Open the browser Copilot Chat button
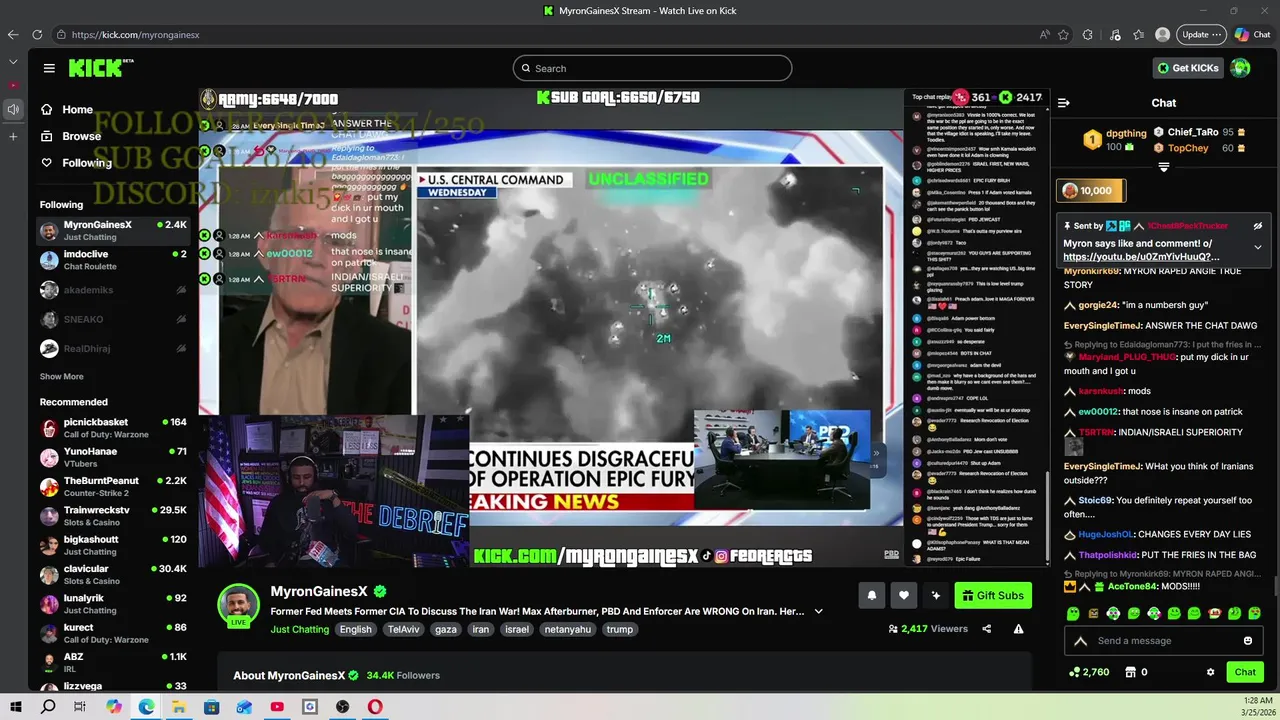The height and width of the screenshot is (720, 1280). 1253,34
